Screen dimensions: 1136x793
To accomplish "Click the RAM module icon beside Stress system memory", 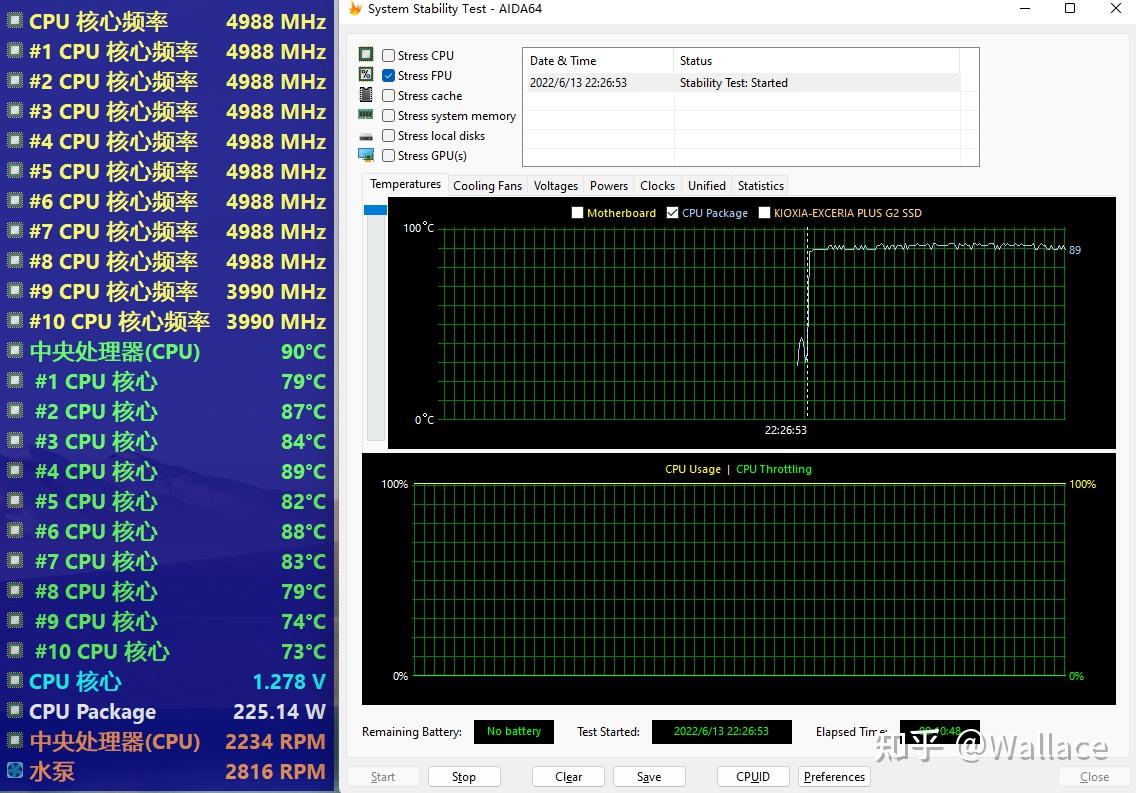I will click(x=366, y=114).
